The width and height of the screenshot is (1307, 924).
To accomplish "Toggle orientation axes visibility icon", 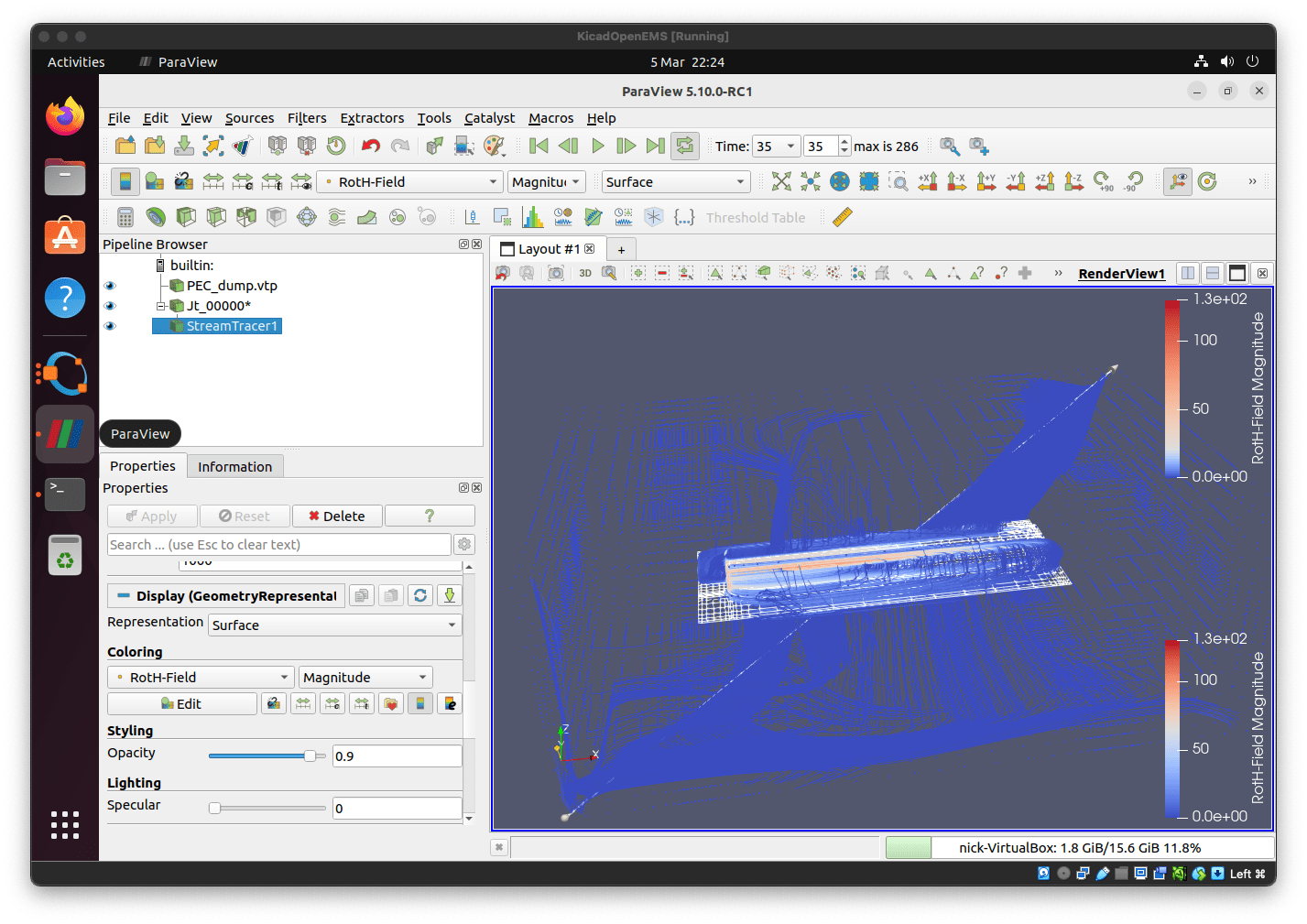I will click(x=1178, y=181).
